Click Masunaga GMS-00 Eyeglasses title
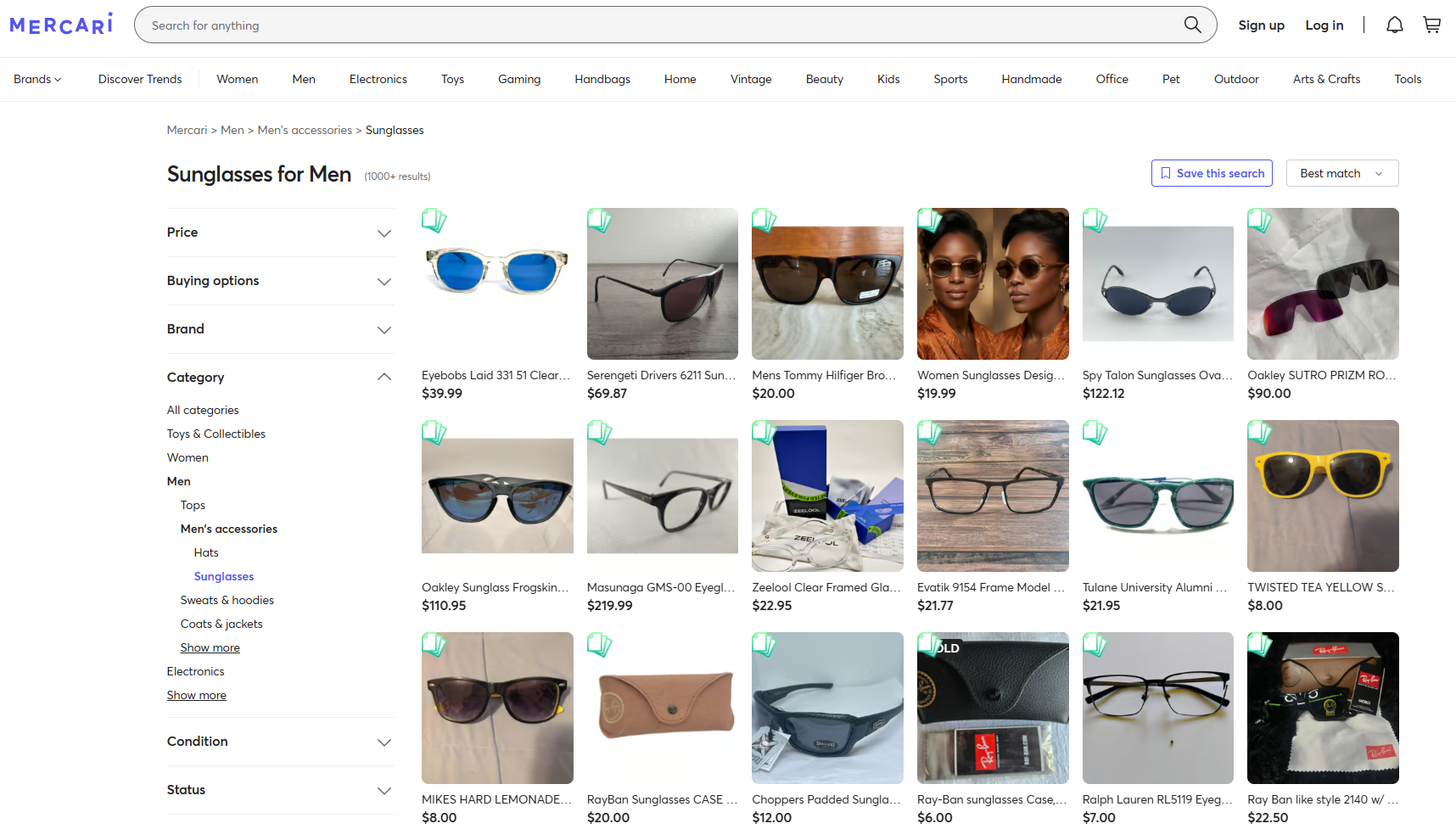The height and width of the screenshot is (829, 1456). pyautogui.click(x=661, y=587)
